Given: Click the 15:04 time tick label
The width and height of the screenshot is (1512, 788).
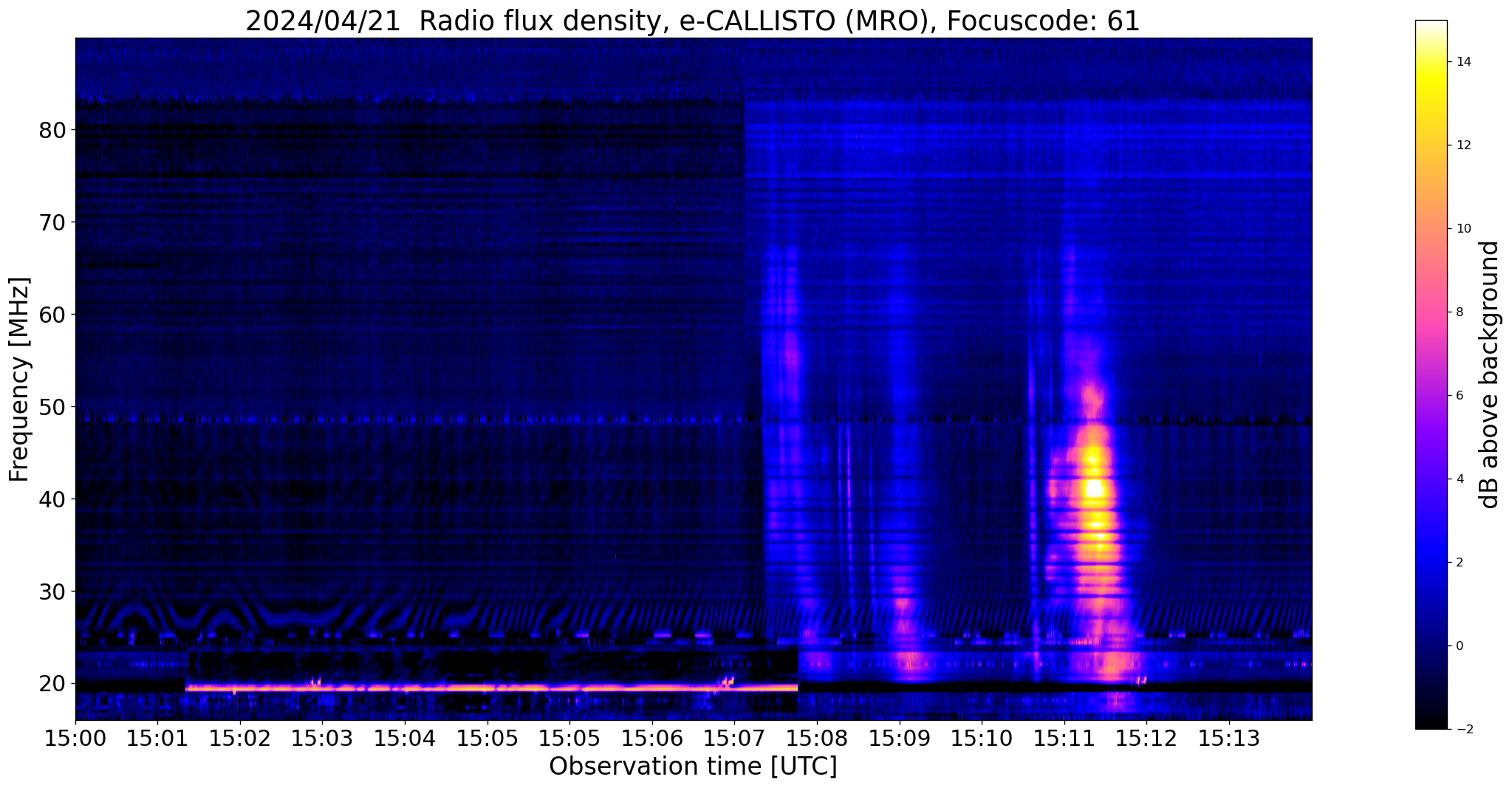Looking at the screenshot, I should (x=405, y=739).
